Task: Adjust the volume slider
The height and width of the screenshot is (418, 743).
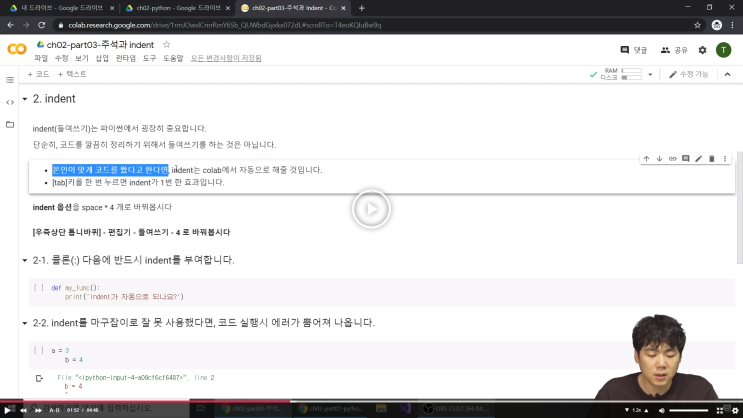Action: tap(689, 410)
